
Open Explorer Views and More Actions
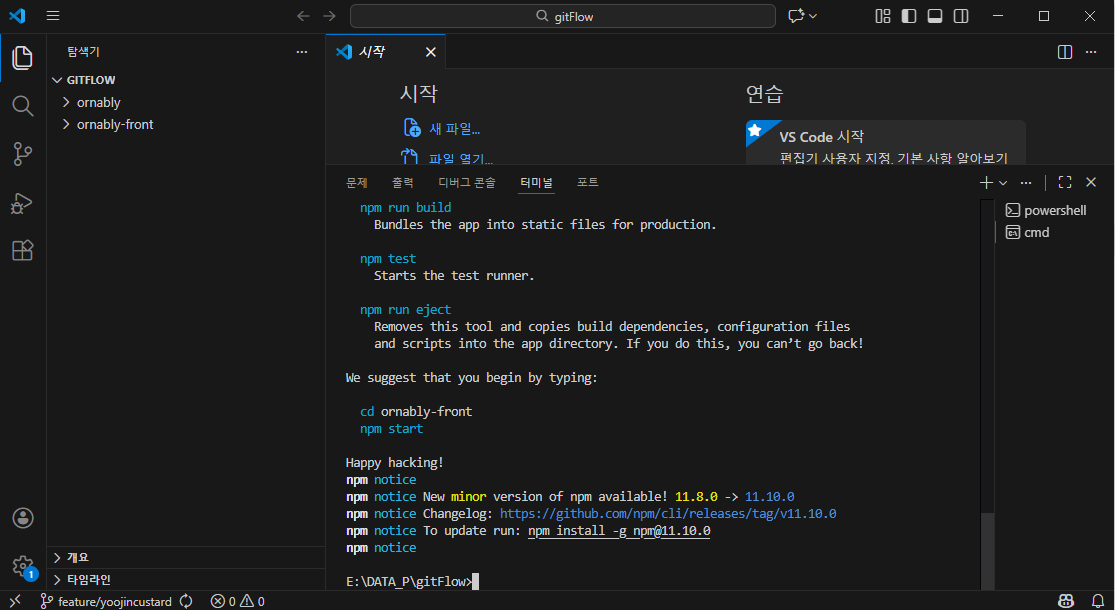pyautogui.click(x=302, y=52)
